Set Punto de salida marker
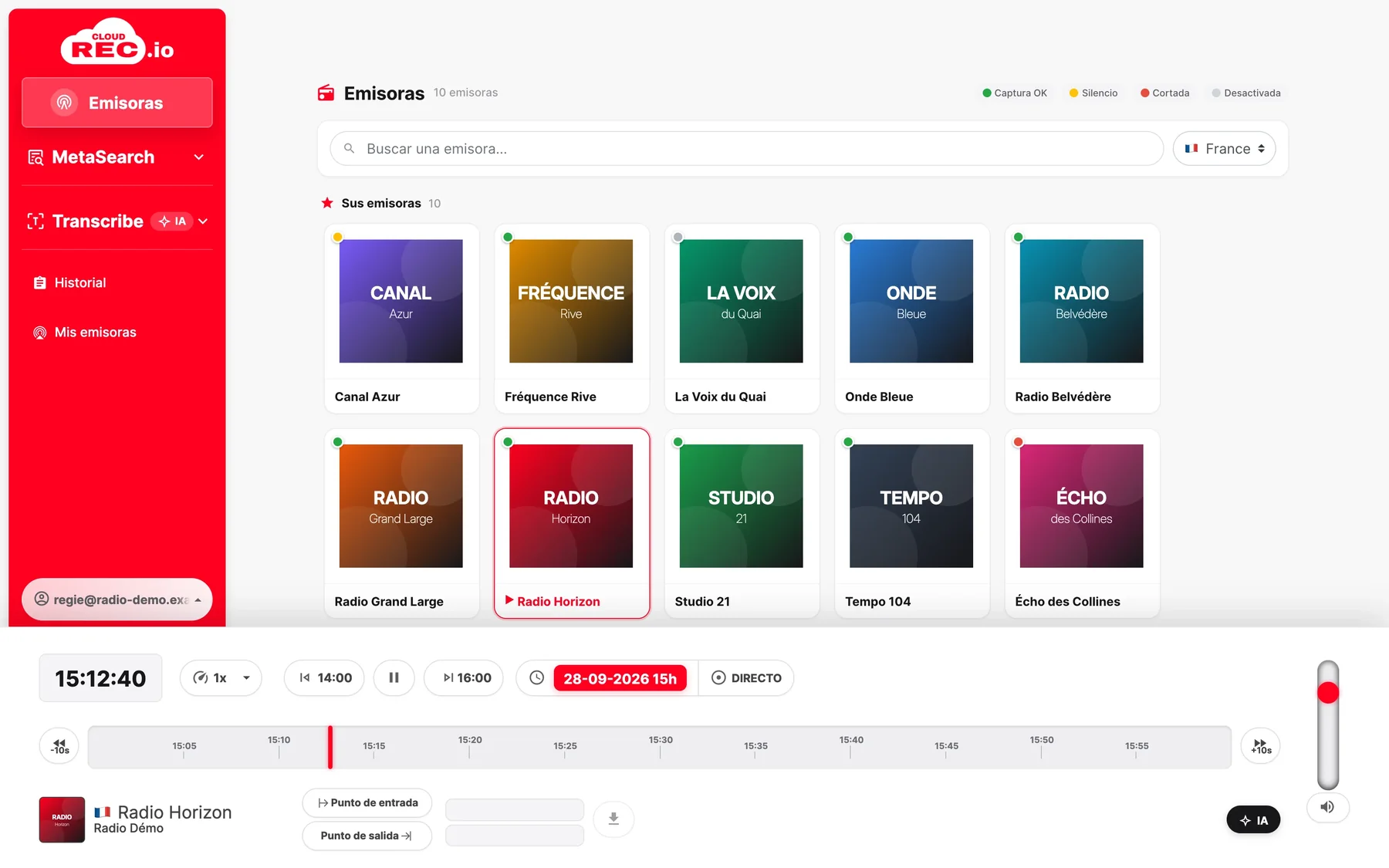The width and height of the screenshot is (1389, 868). [x=367, y=836]
